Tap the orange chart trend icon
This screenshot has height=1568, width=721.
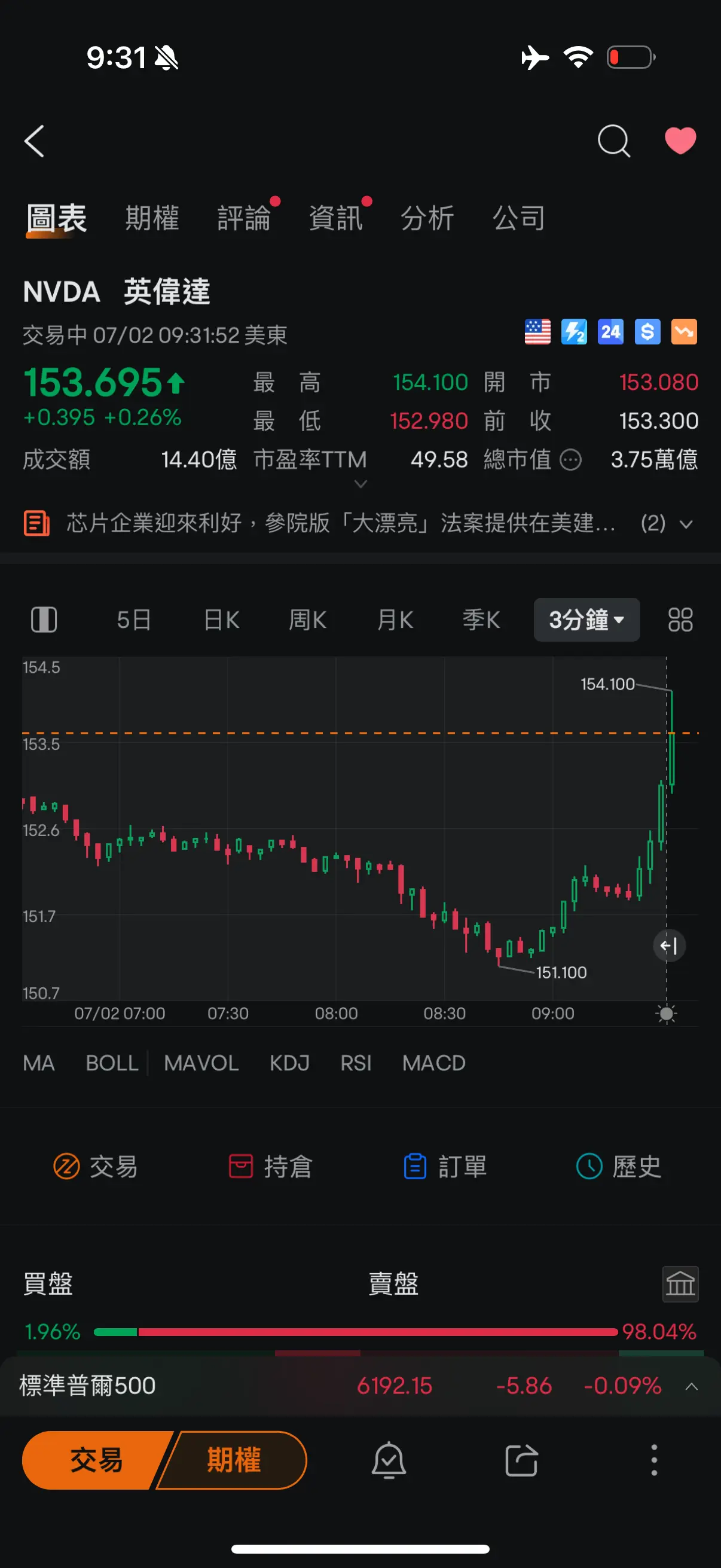(684, 332)
